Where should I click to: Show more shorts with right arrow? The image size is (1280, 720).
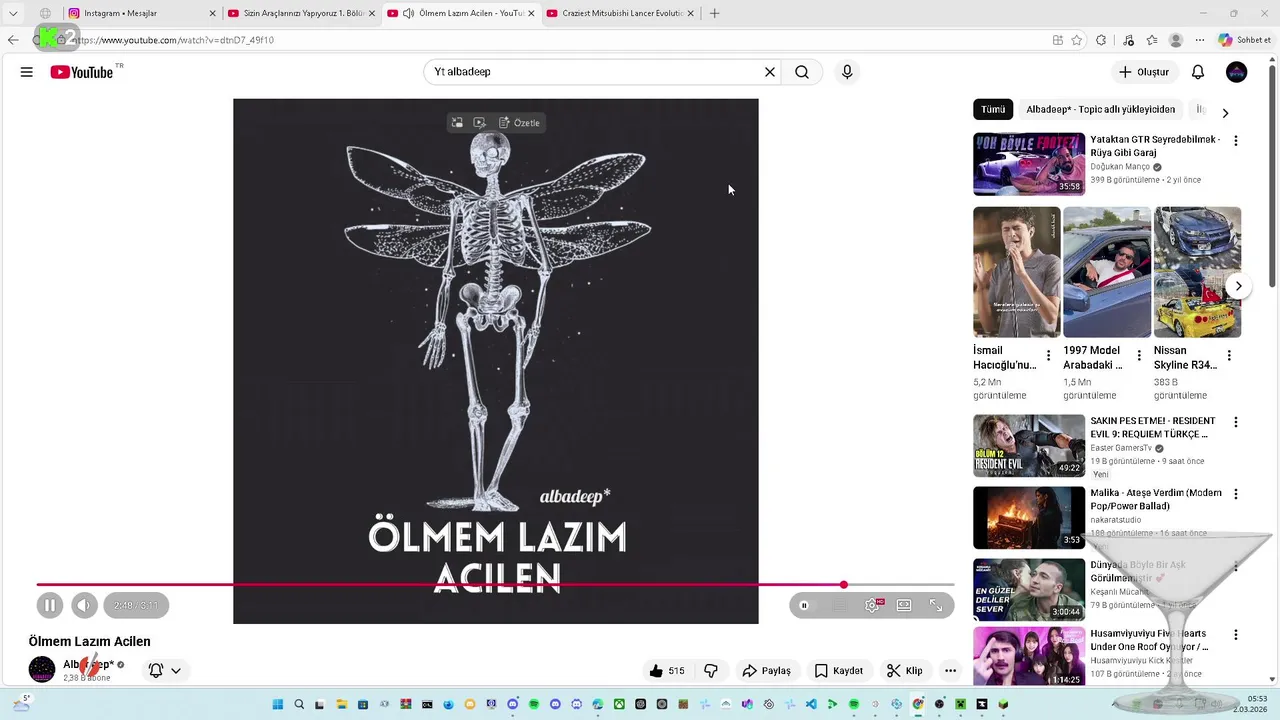[x=1238, y=286]
